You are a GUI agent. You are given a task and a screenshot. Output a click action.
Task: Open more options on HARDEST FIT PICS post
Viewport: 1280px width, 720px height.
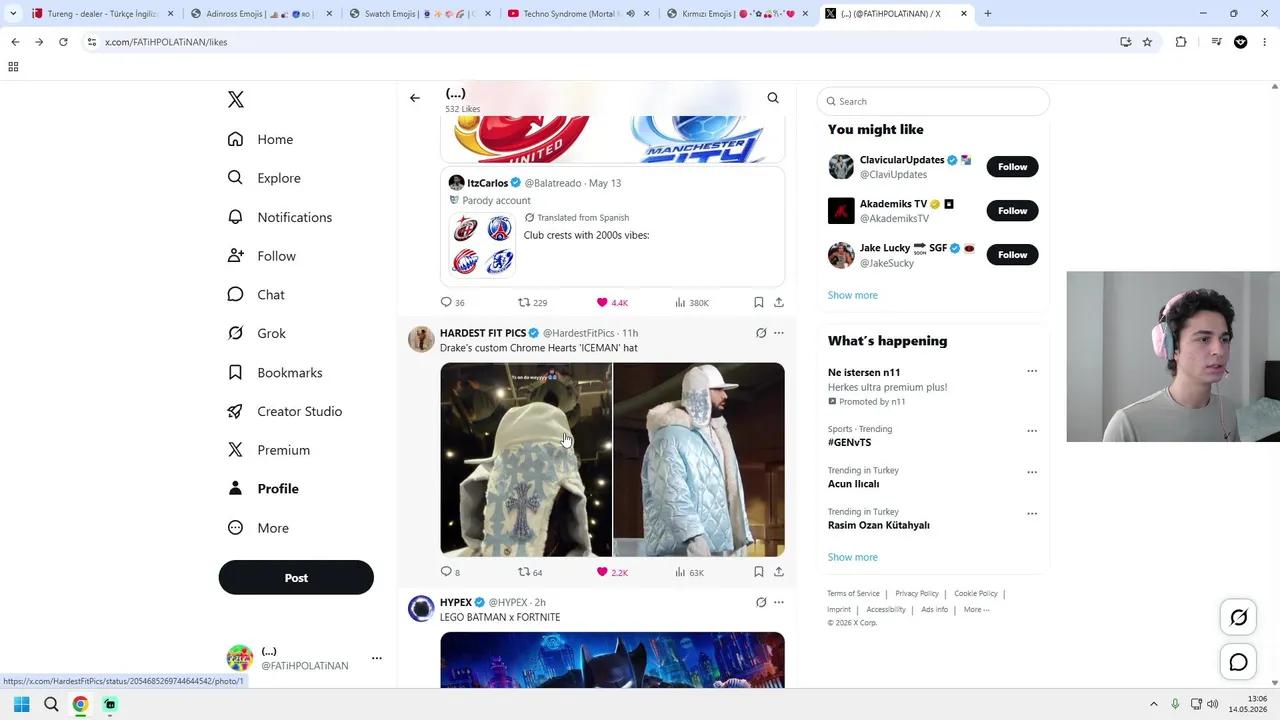pos(779,333)
